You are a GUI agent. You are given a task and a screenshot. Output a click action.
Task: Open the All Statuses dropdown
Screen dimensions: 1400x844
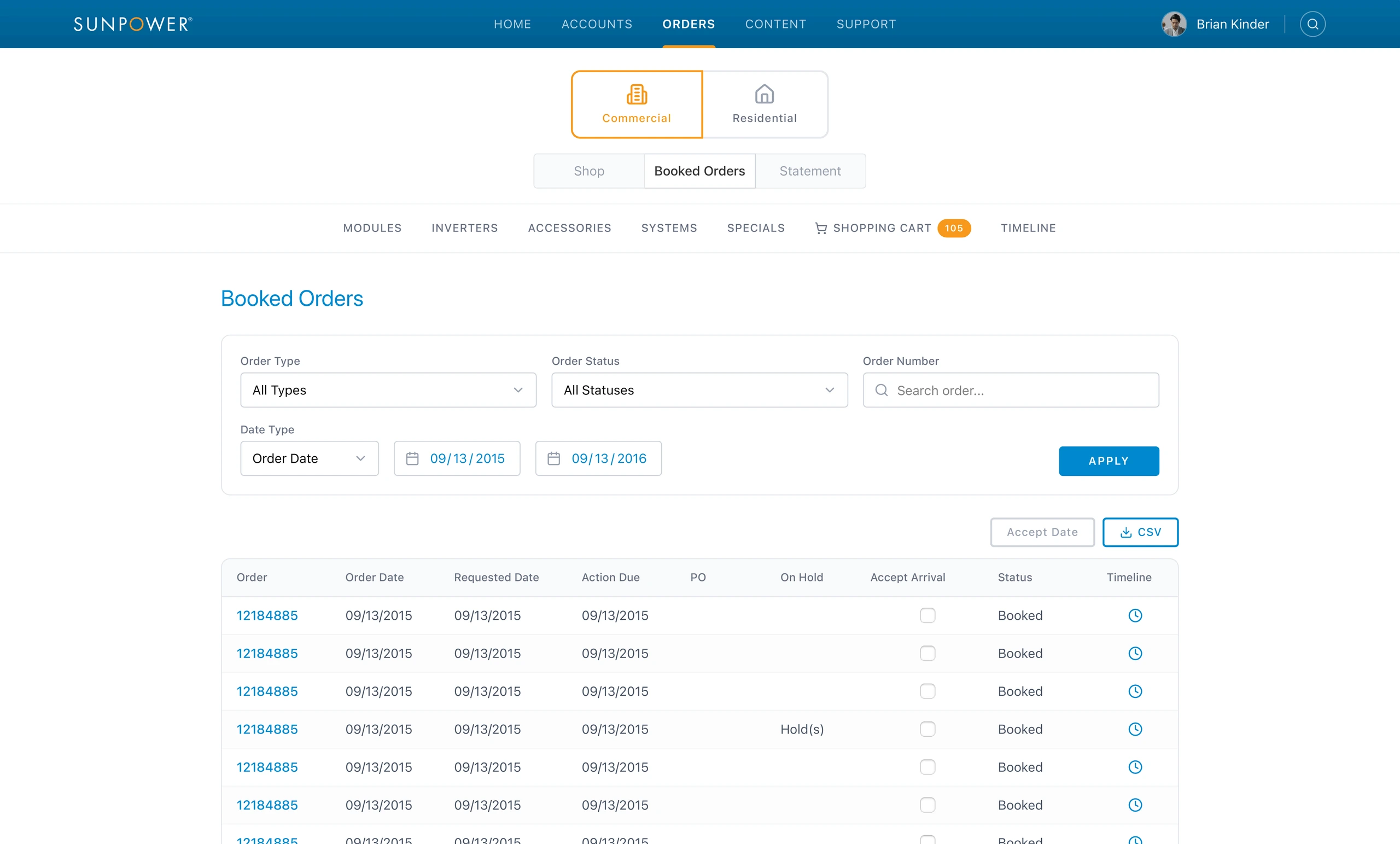(699, 390)
